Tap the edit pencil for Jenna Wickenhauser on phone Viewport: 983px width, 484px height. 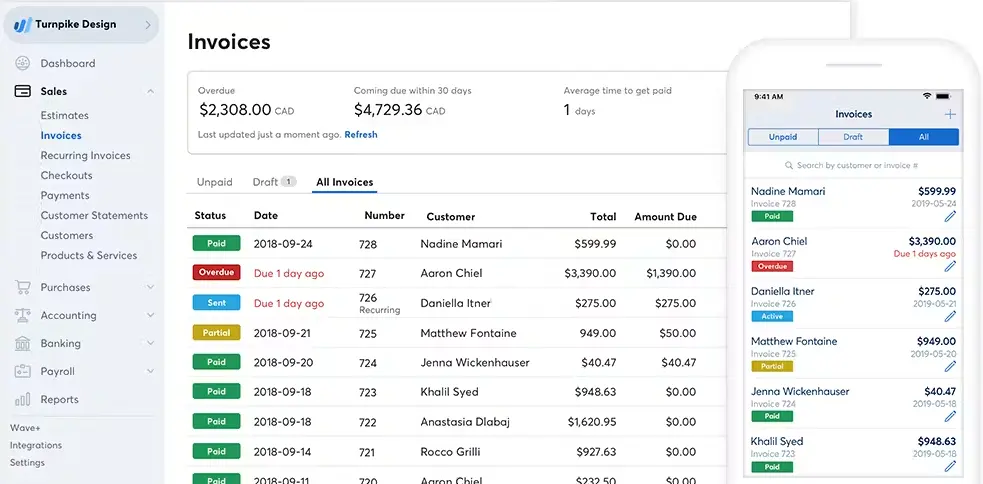(x=950, y=416)
